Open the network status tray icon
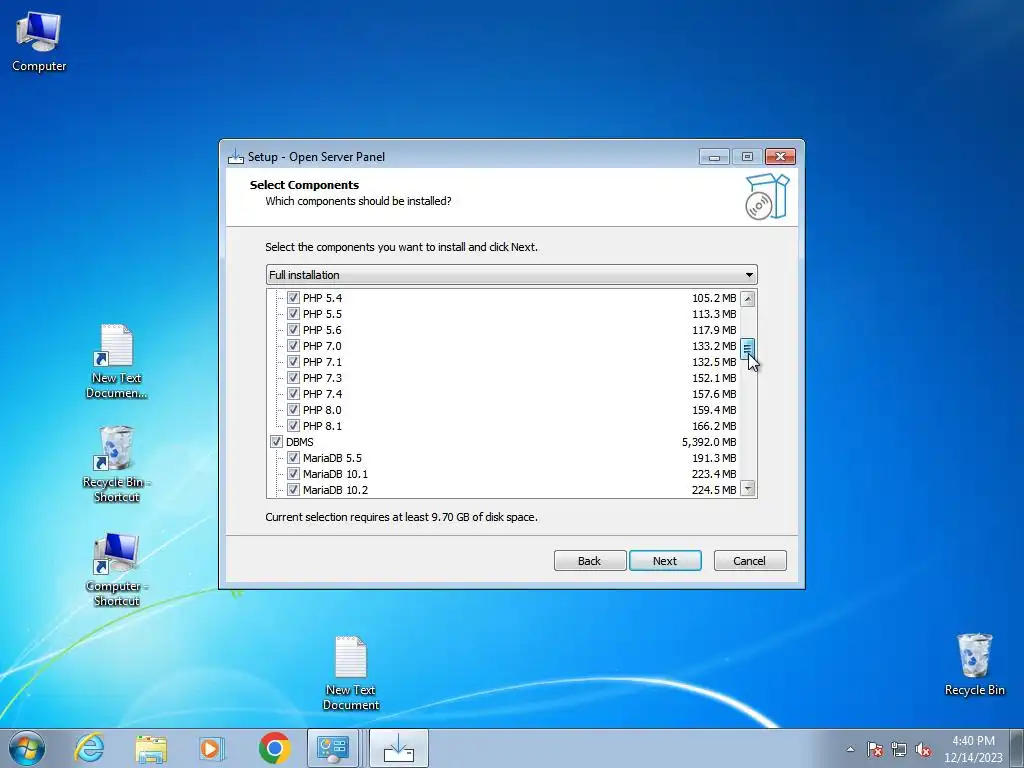The width and height of the screenshot is (1024, 768). [x=899, y=749]
